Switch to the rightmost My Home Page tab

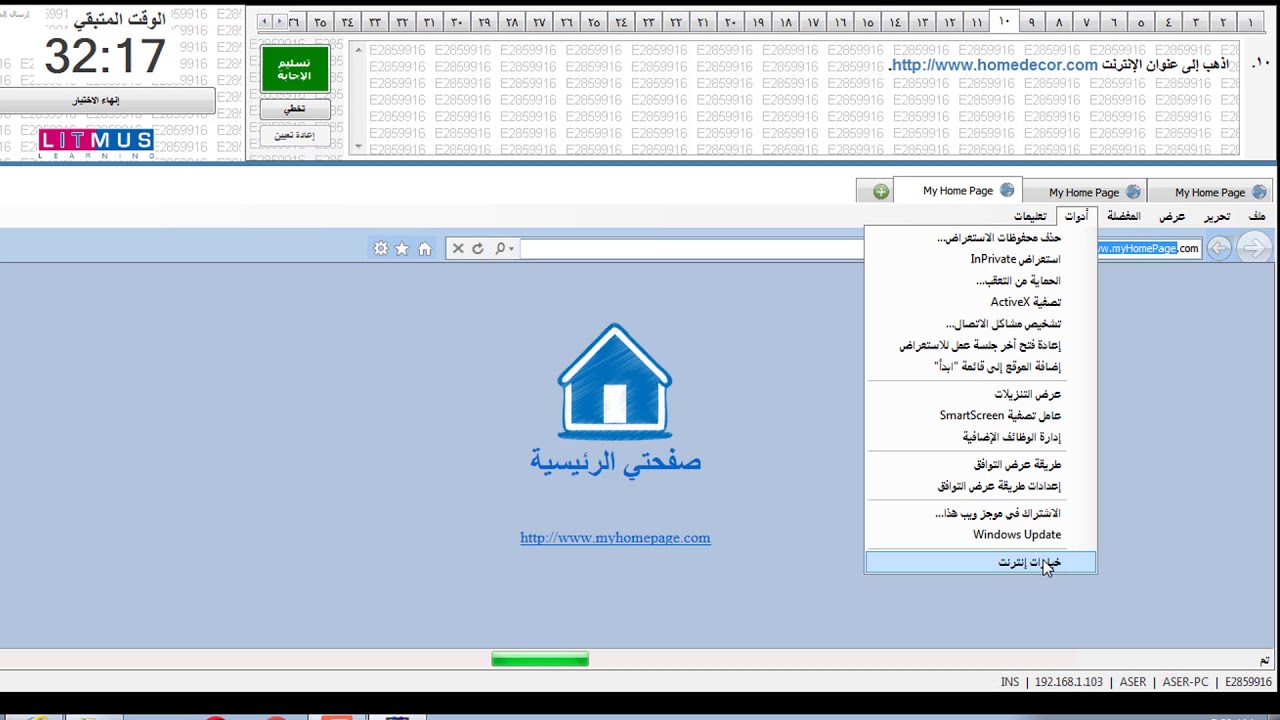[x=1210, y=192]
